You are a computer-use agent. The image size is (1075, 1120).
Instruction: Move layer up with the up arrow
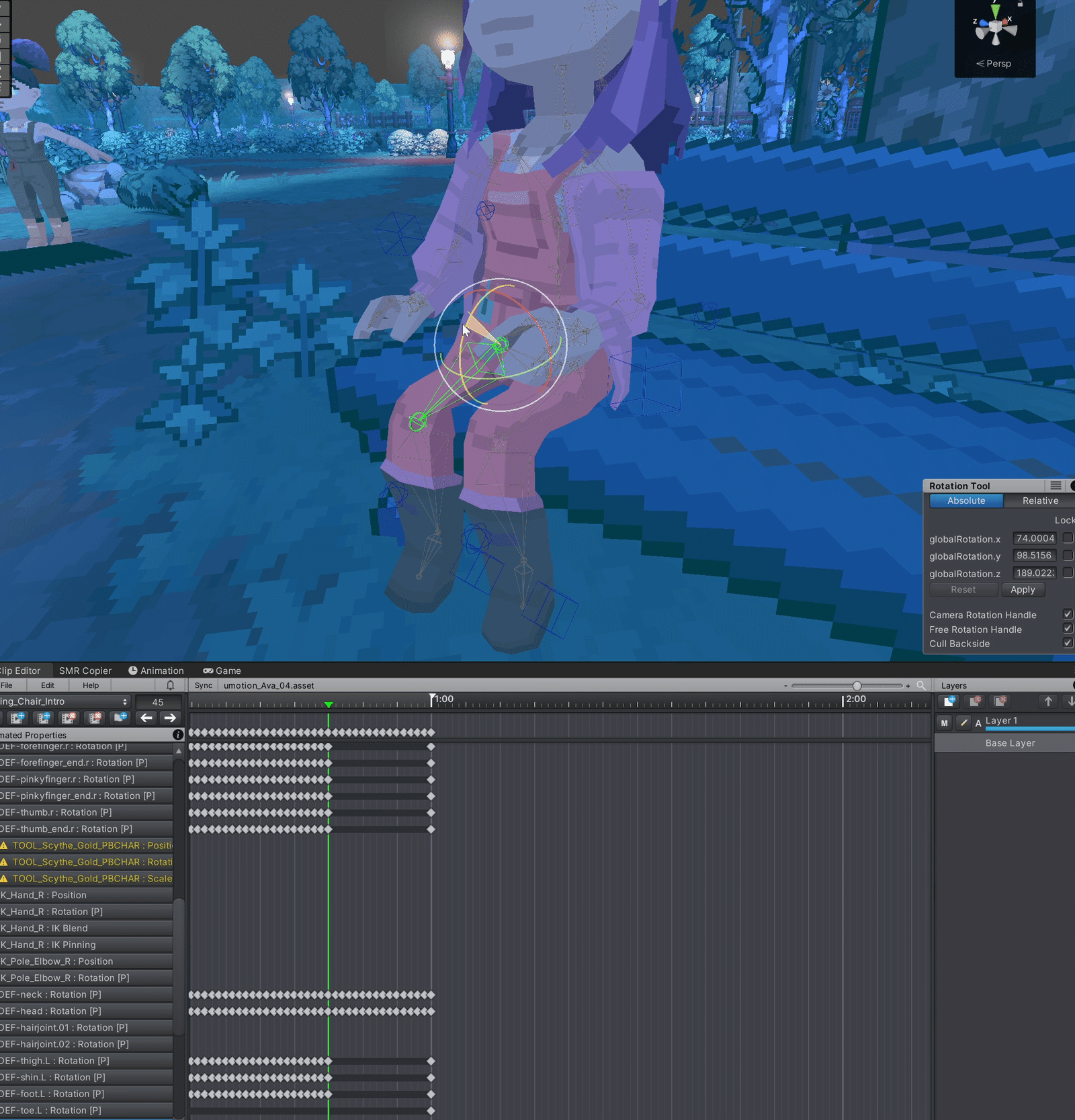click(x=1048, y=701)
